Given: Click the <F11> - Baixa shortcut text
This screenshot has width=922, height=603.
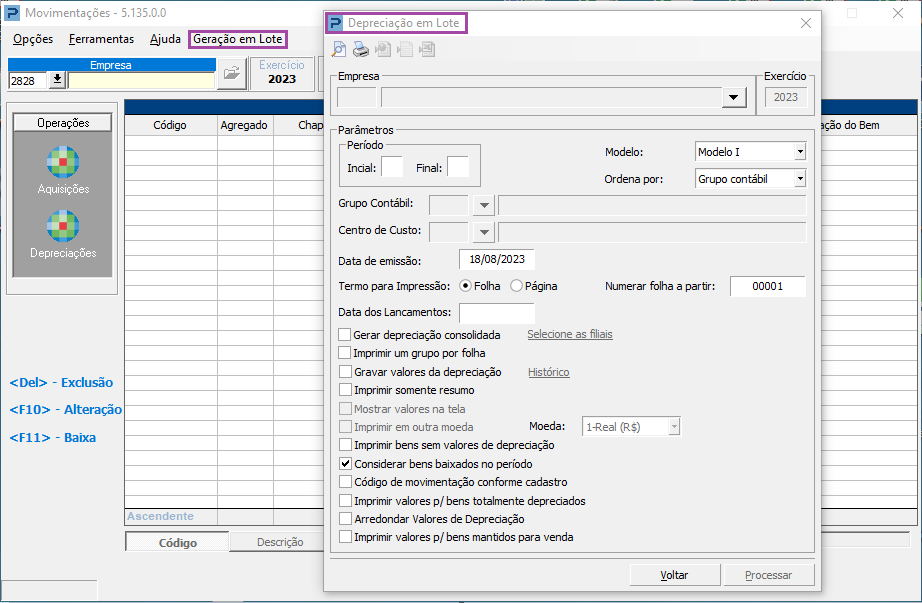Looking at the screenshot, I should [x=52, y=438].
